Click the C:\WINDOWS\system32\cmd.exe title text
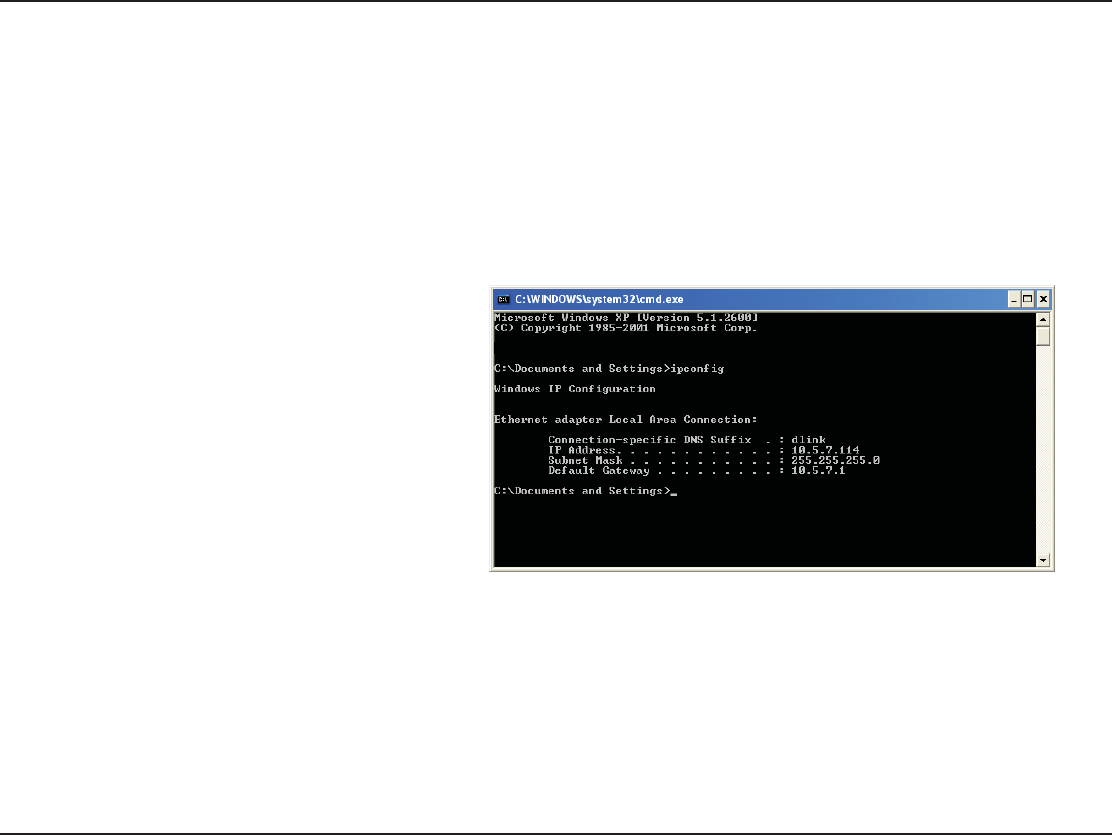 (x=599, y=299)
